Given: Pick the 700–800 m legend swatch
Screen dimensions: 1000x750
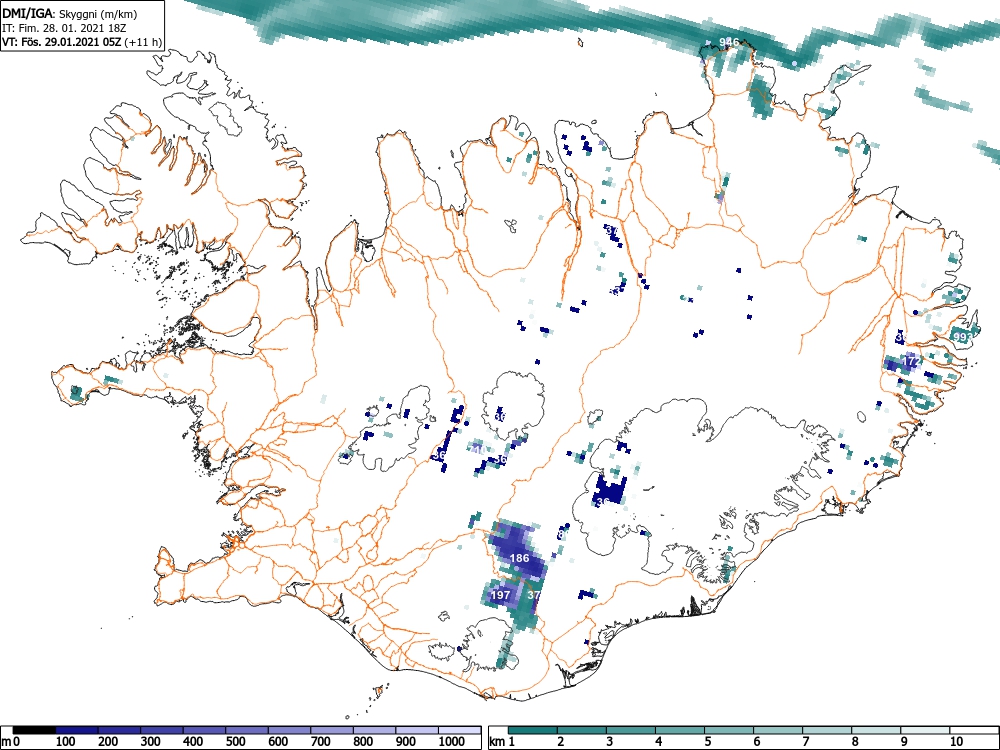Looking at the screenshot, I should (x=332, y=730).
